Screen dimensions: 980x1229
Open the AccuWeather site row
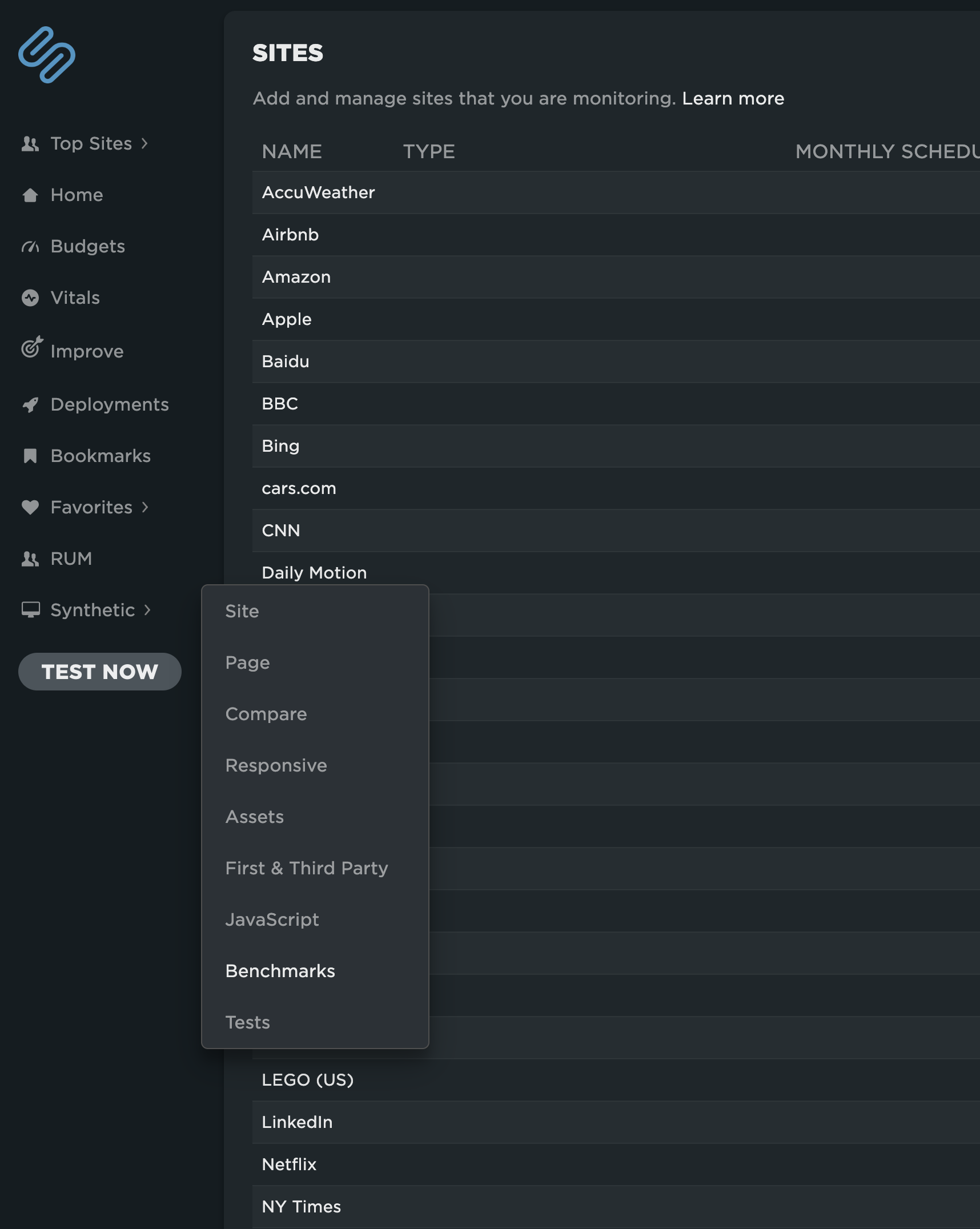(616, 192)
